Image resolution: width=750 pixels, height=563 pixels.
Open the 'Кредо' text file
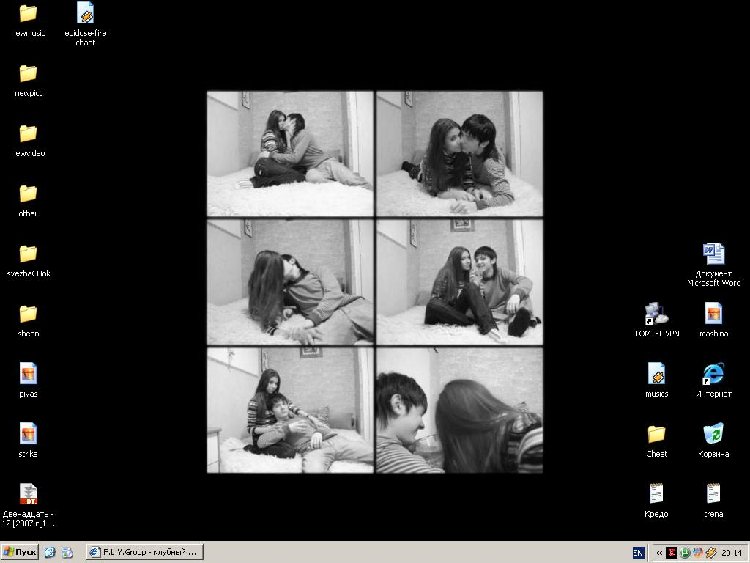(x=656, y=494)
